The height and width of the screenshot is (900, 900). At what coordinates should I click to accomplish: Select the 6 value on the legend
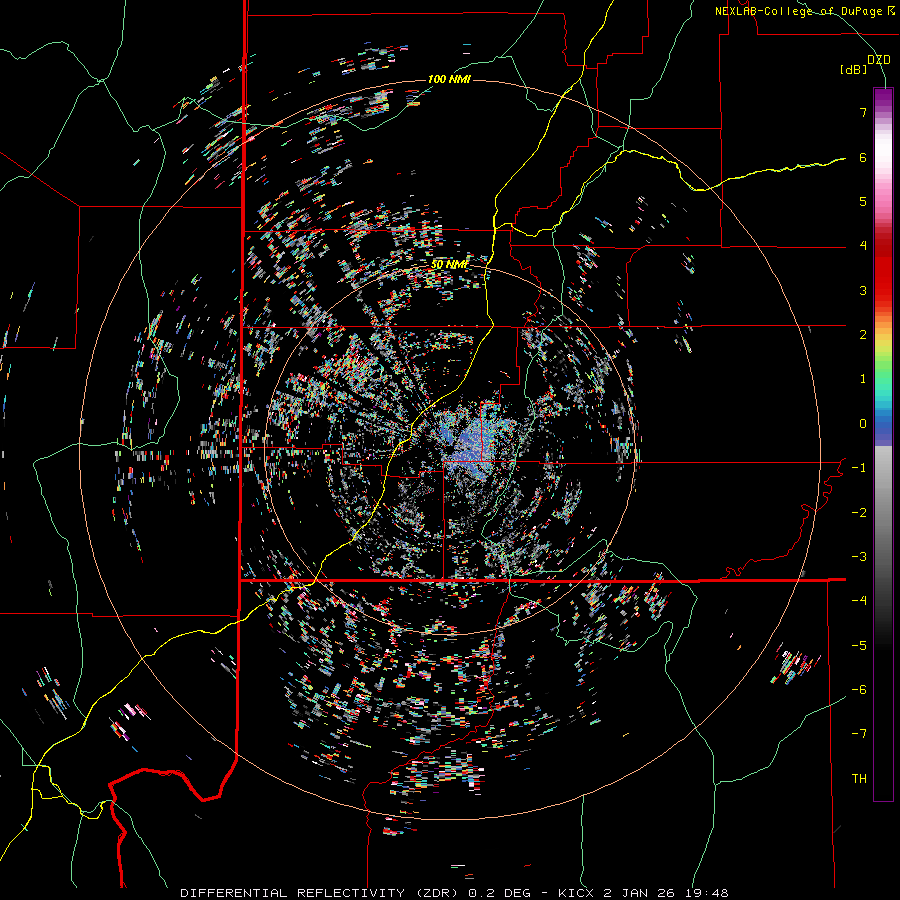tap(863, 157)
